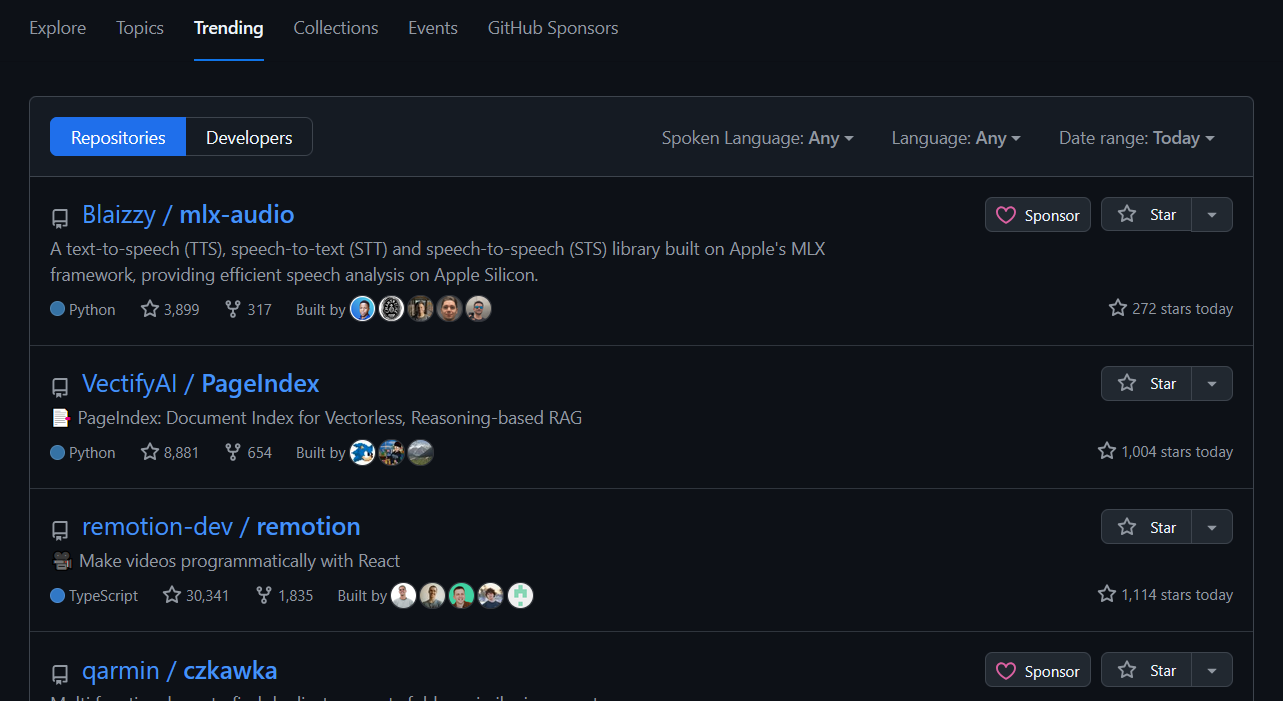Click the Python language color dot for mlx-audio

click(x=58, y=309)
